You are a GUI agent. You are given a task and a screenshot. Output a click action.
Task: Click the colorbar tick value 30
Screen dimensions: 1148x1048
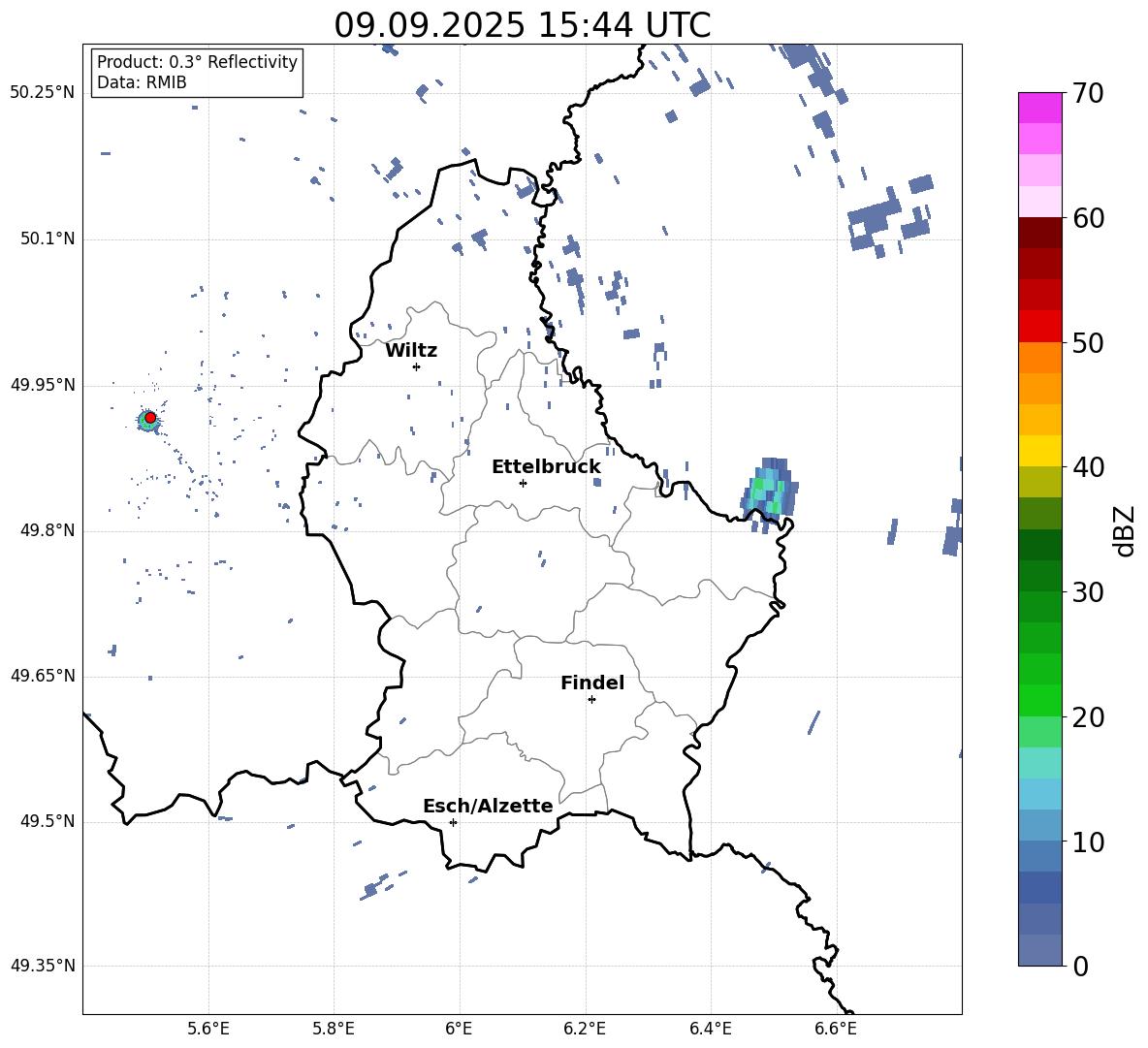point(1088,592)
